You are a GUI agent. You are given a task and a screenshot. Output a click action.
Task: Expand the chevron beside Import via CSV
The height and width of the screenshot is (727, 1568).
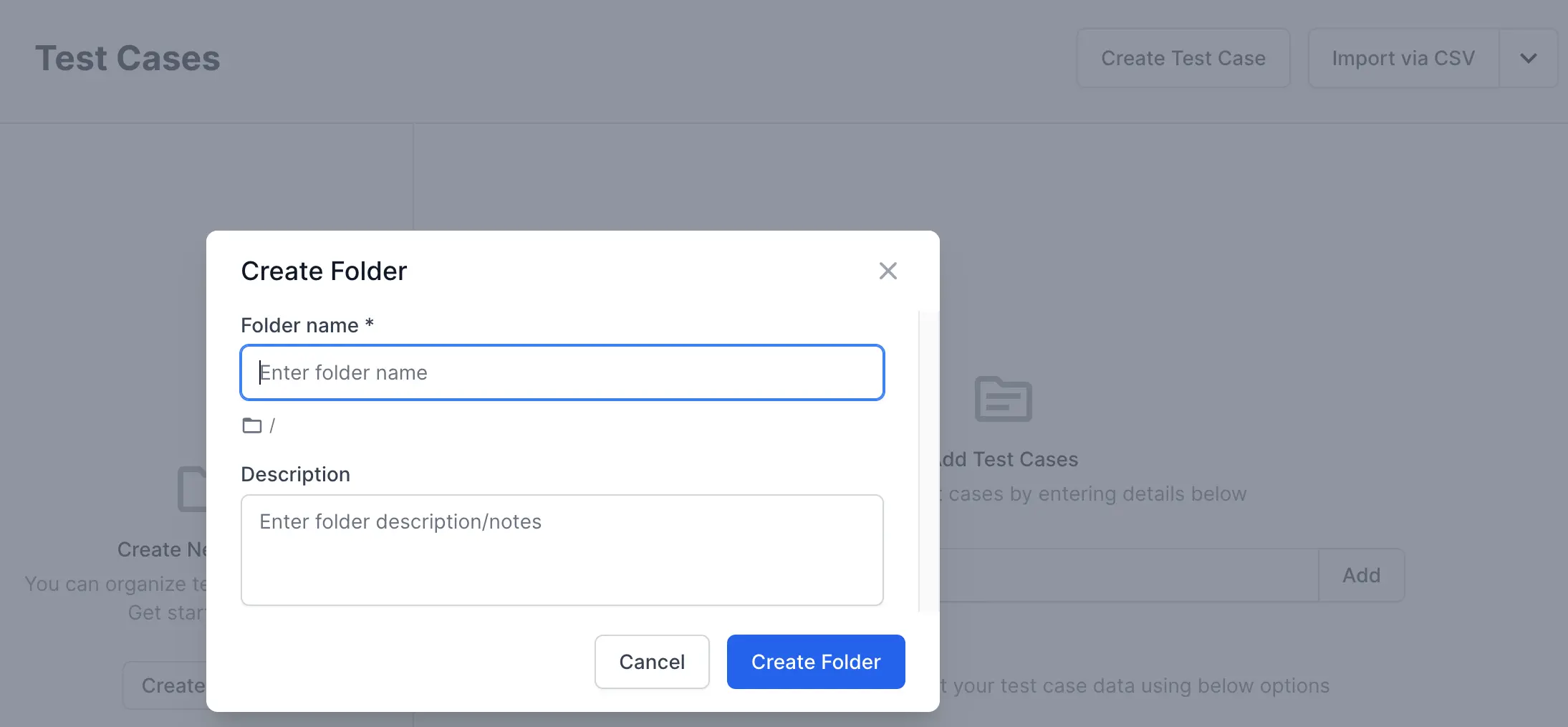(x=1528, y=59)
